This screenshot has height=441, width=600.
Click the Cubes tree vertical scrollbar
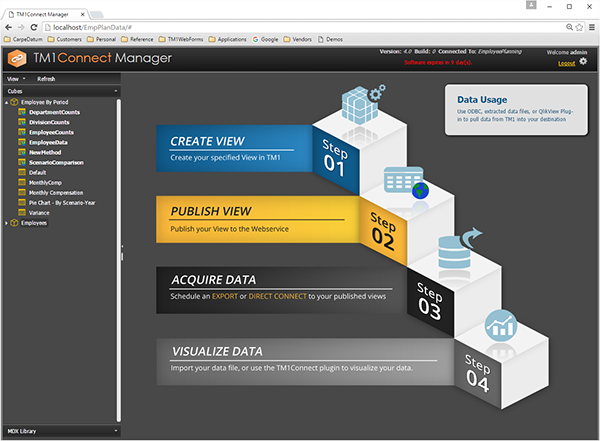(x=118, y=260)
